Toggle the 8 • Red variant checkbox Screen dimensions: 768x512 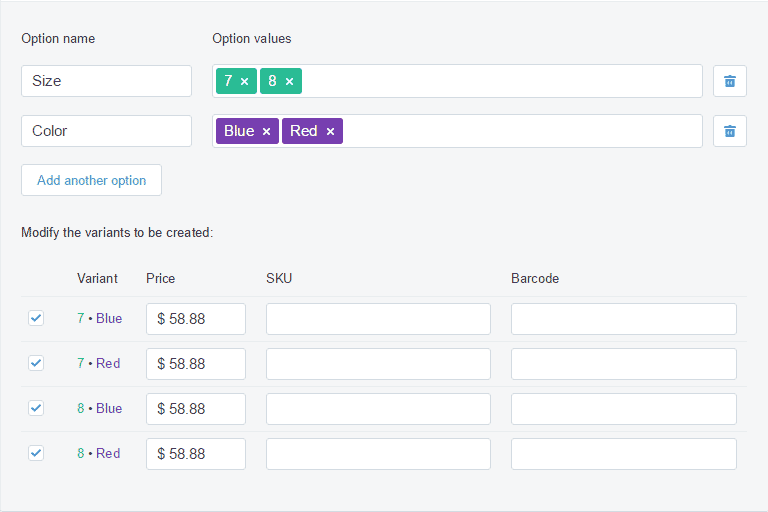[x=36, y=453]
